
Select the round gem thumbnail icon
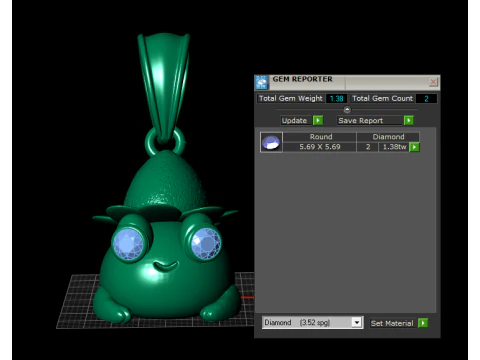pos(271,142)
